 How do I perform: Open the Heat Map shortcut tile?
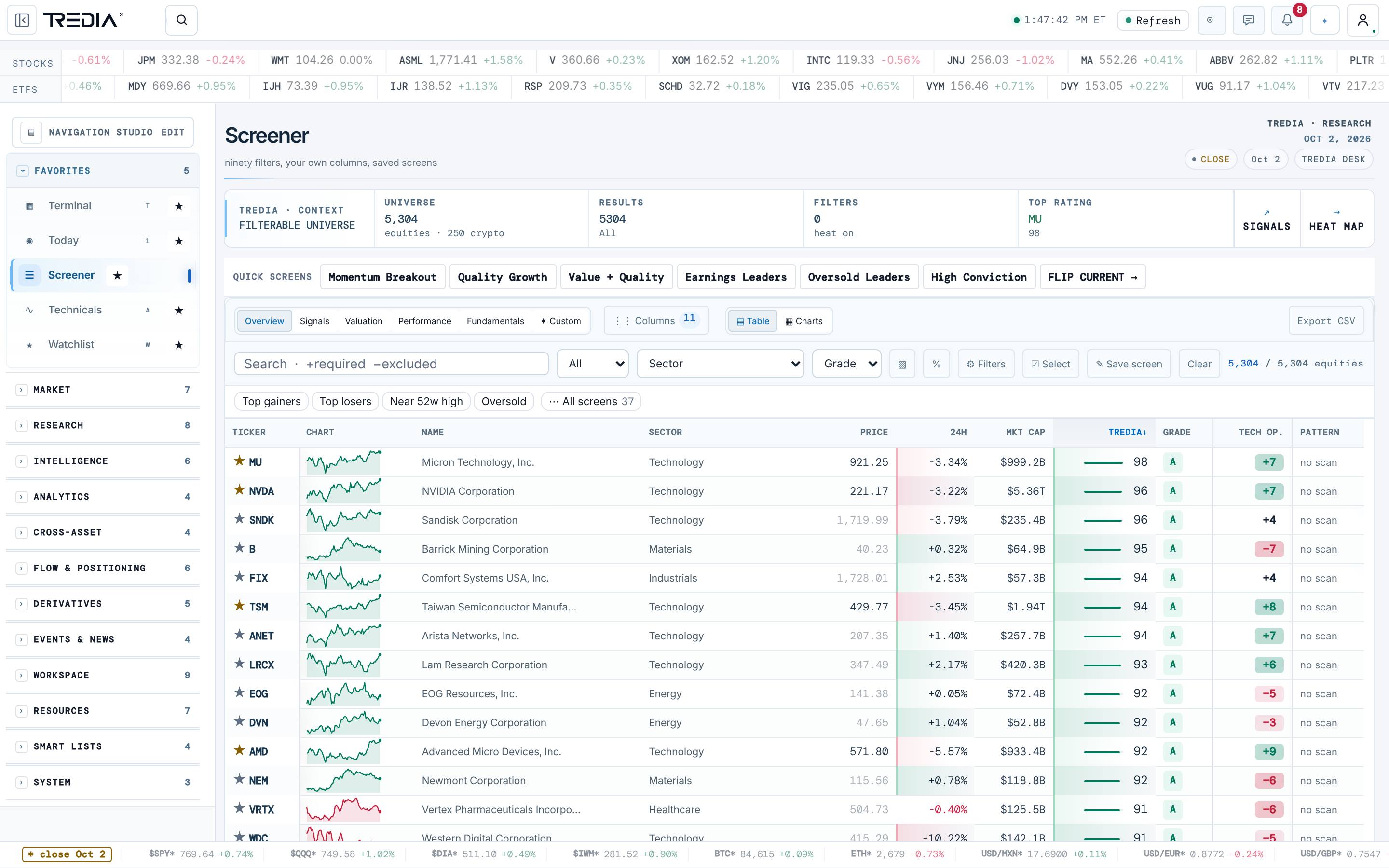[1336, 219]
